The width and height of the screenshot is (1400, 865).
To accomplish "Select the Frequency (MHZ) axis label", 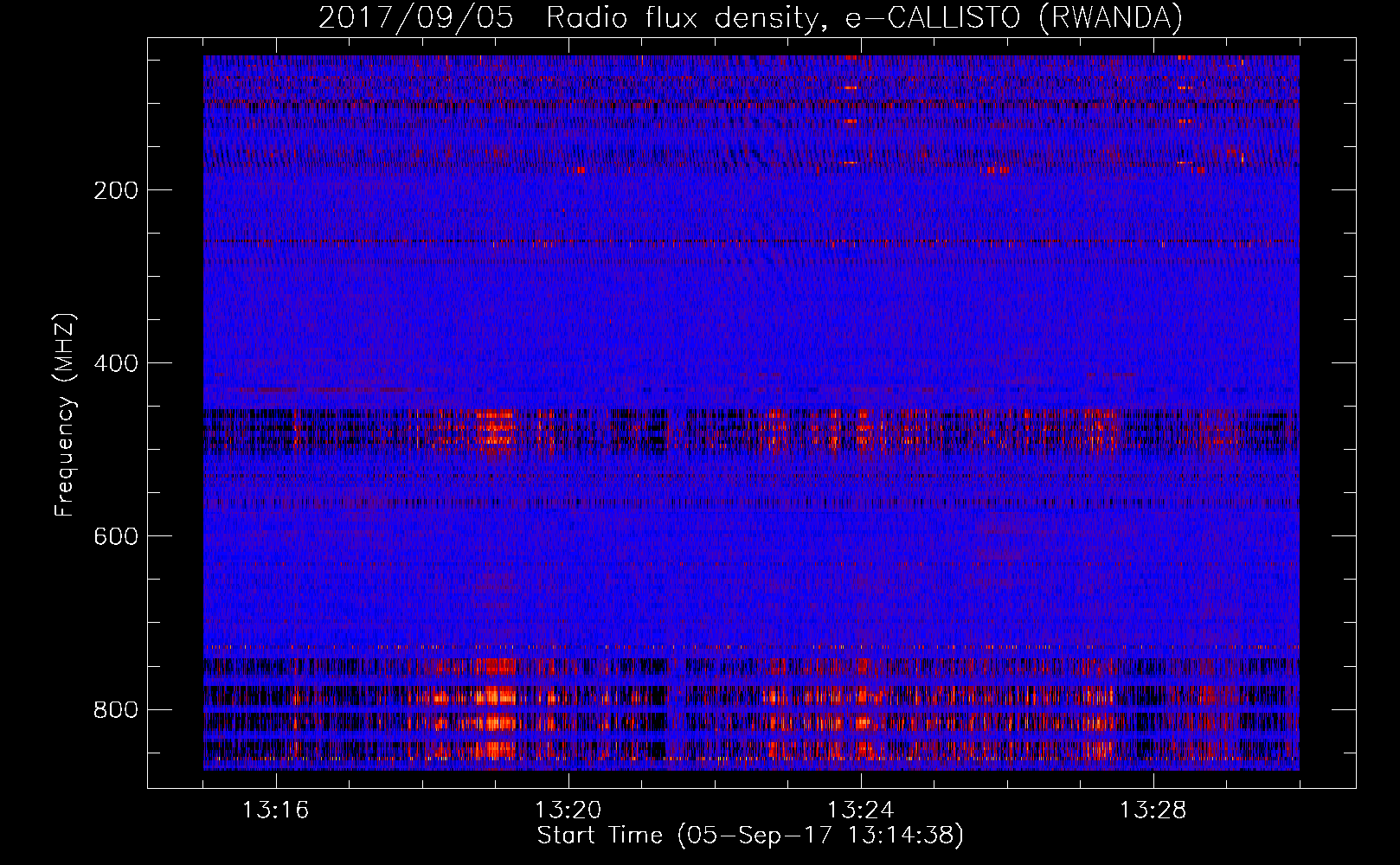I will click(65, 415).
